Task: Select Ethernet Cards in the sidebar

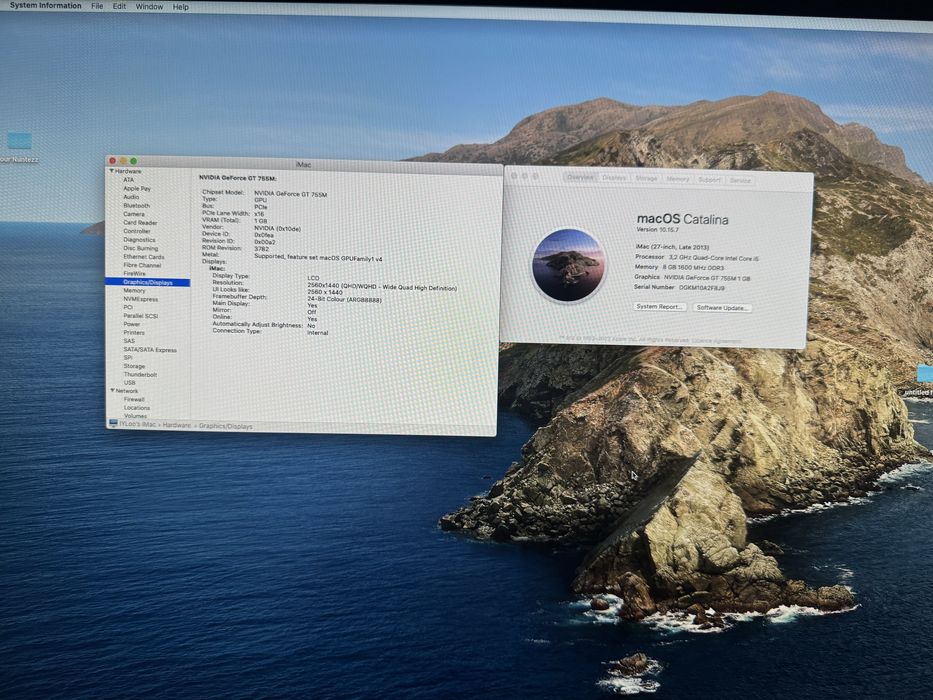Action: coord(143,257)
